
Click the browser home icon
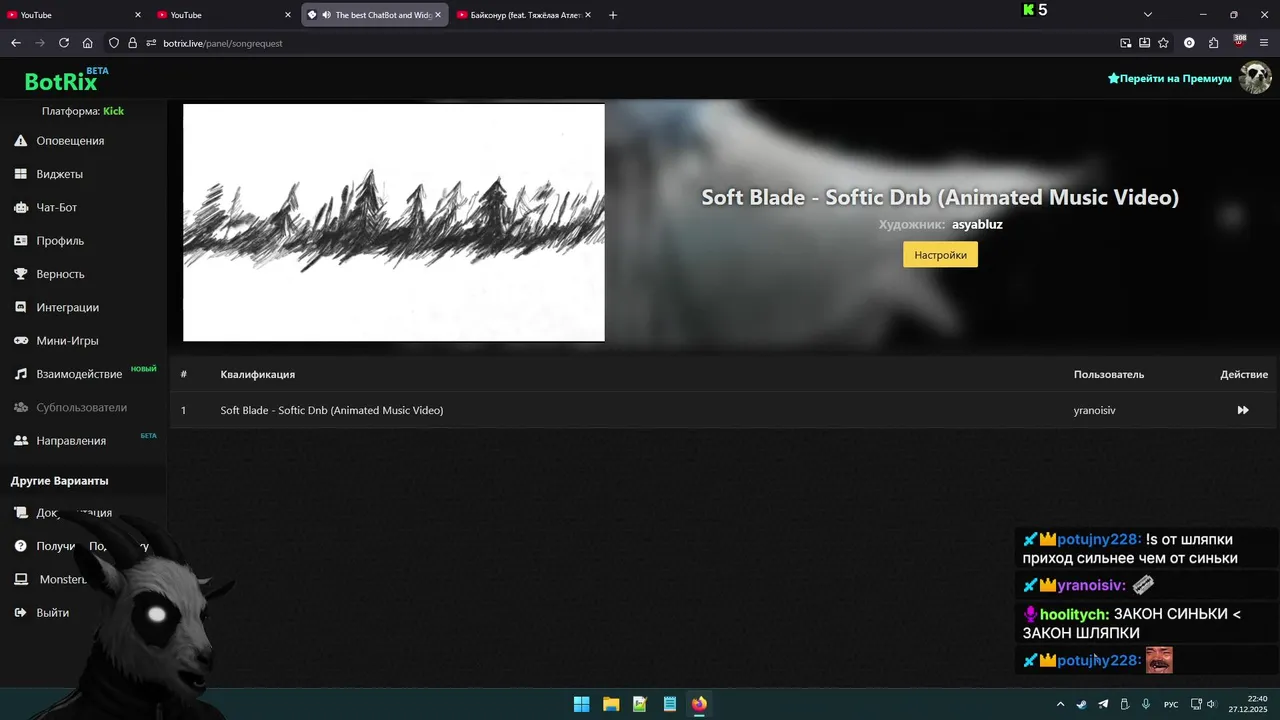pyautogui.click(x=88, y=43)
